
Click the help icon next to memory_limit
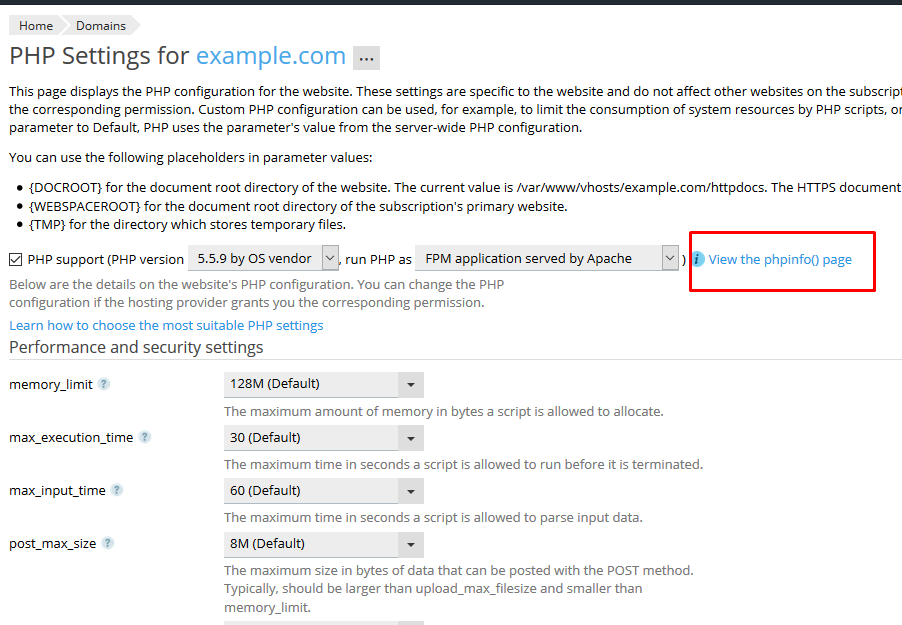tap(104, 384)
